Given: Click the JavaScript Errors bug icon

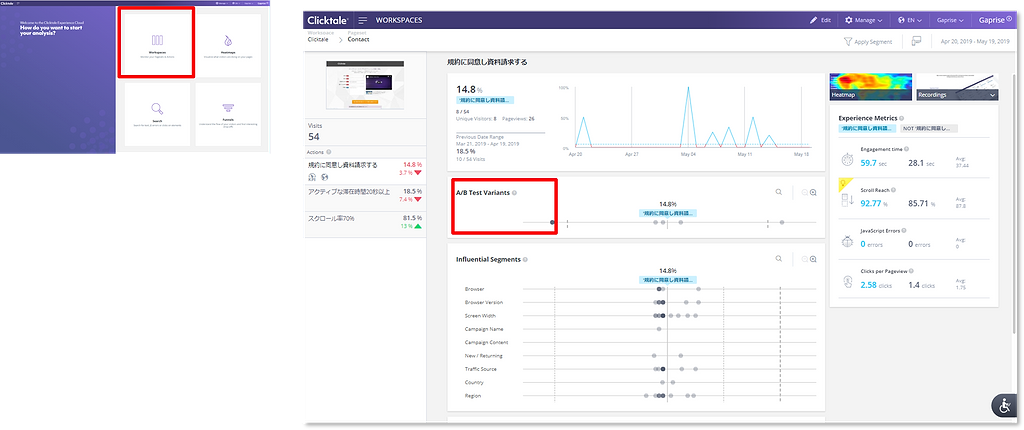Looking at the screenshot, I should point(848,242).
